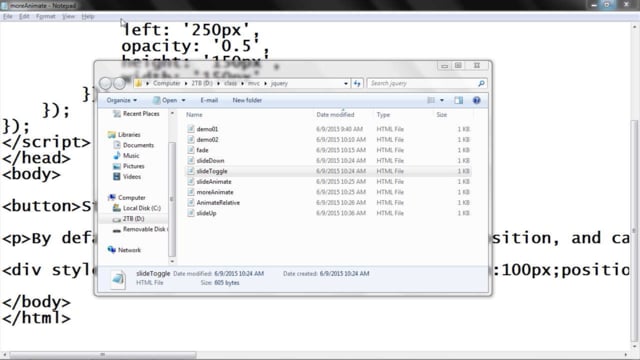The width and height of the screenshot is (640, 360).
Task: Sort files by the Name column header
Action: (x=194, y=115)
